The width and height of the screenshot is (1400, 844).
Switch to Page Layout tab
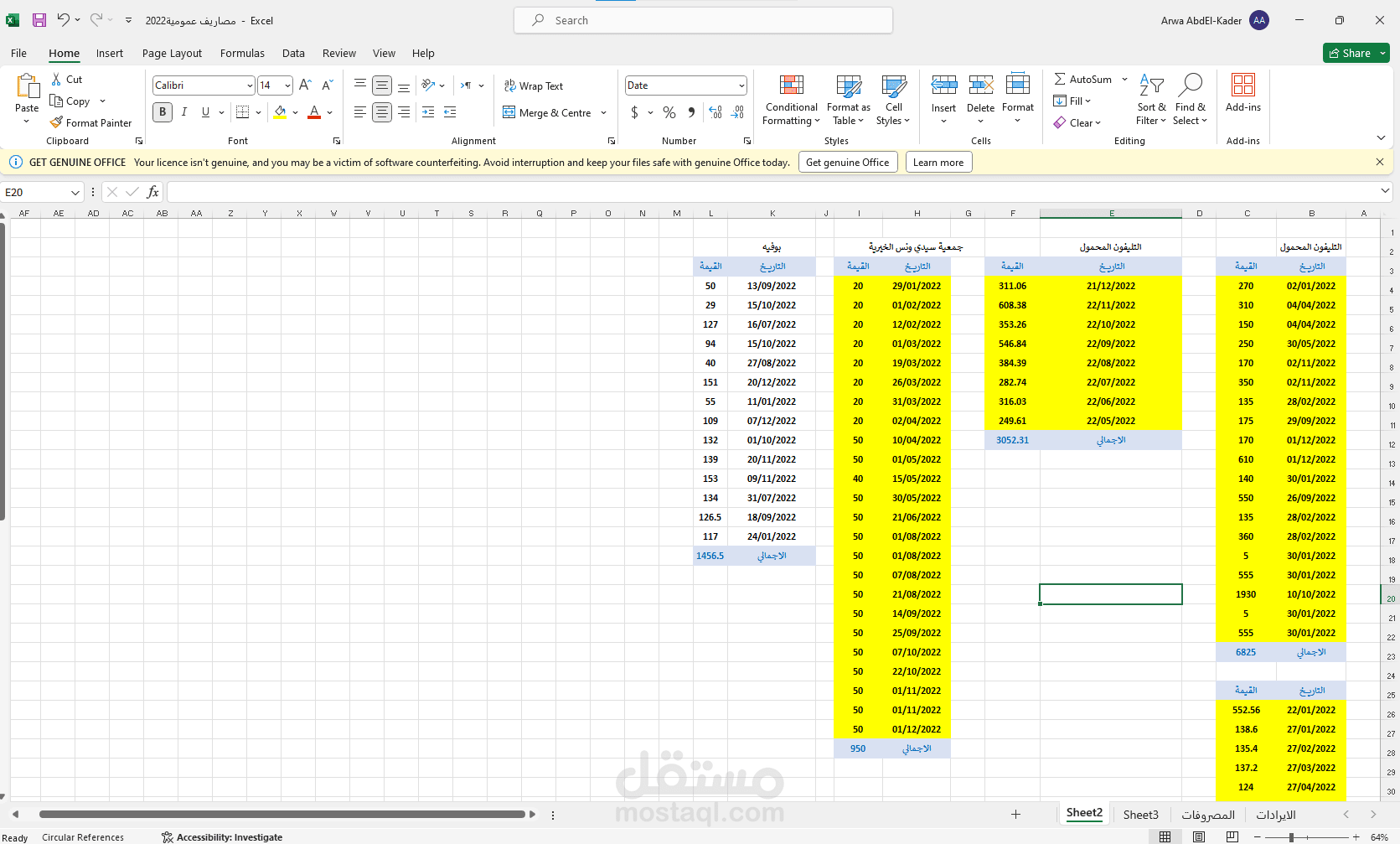pos(172,53)
